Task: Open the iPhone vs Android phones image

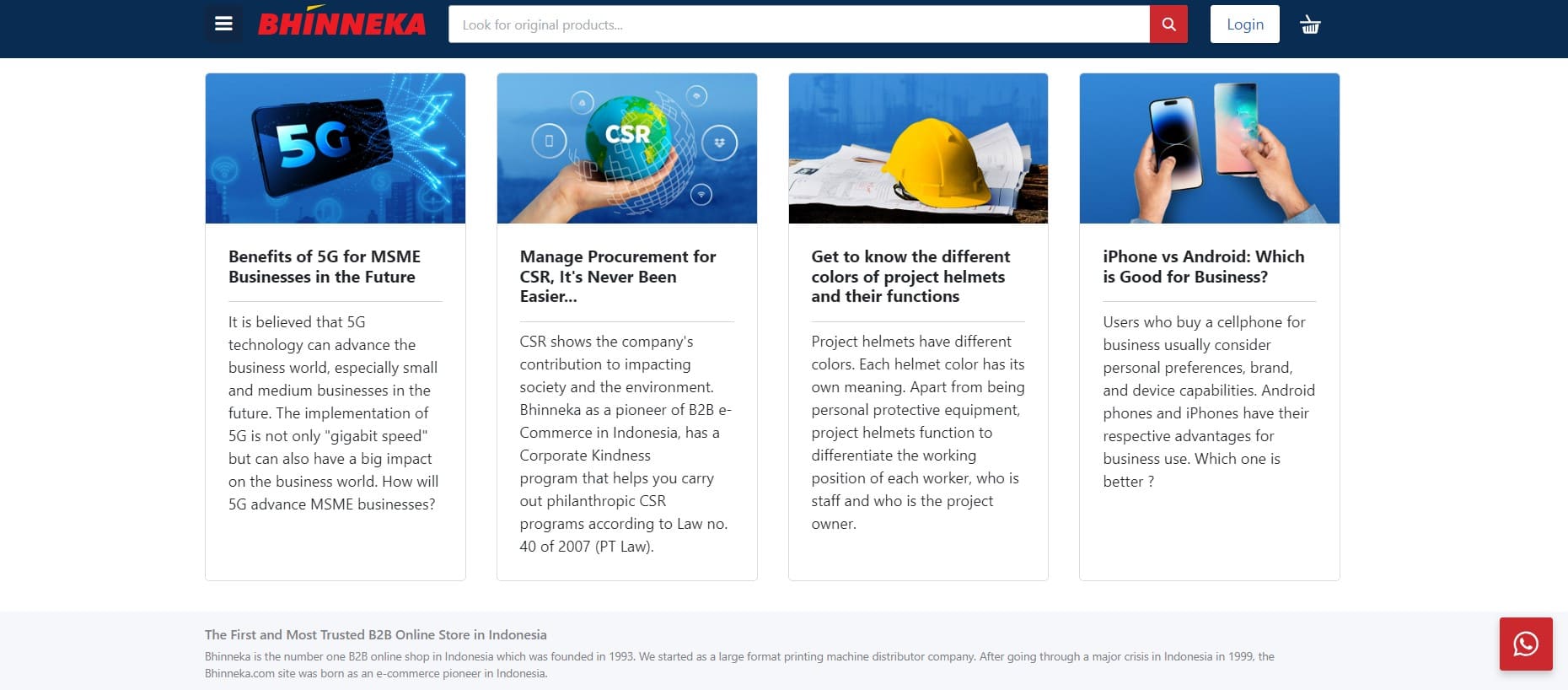Action: (x=1210, y=148)
